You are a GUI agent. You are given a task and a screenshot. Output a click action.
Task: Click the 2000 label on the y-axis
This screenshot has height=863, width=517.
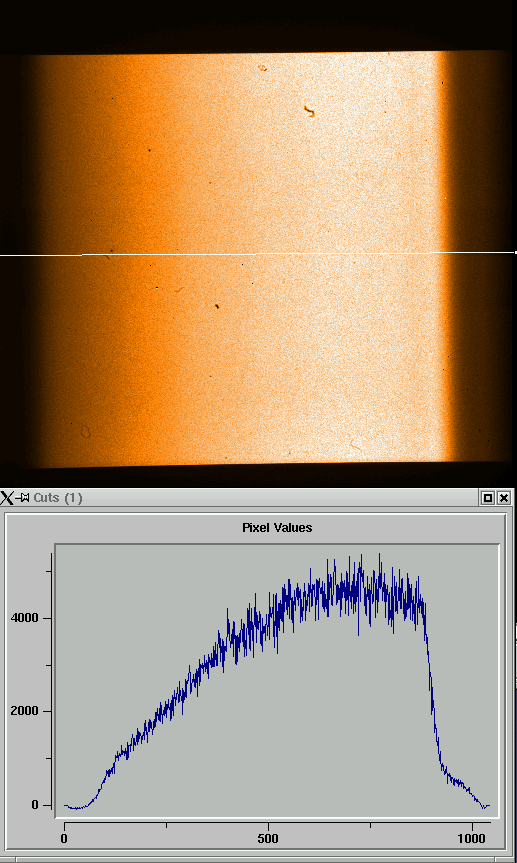point(24,711)
